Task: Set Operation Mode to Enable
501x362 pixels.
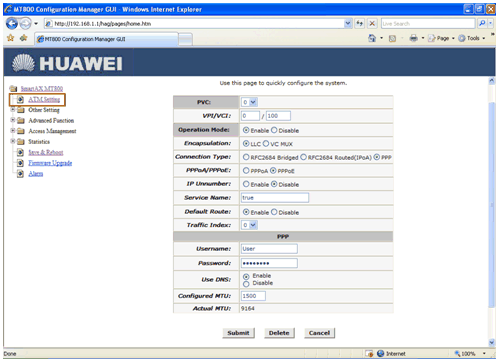Action: click(x=246, y=130)
